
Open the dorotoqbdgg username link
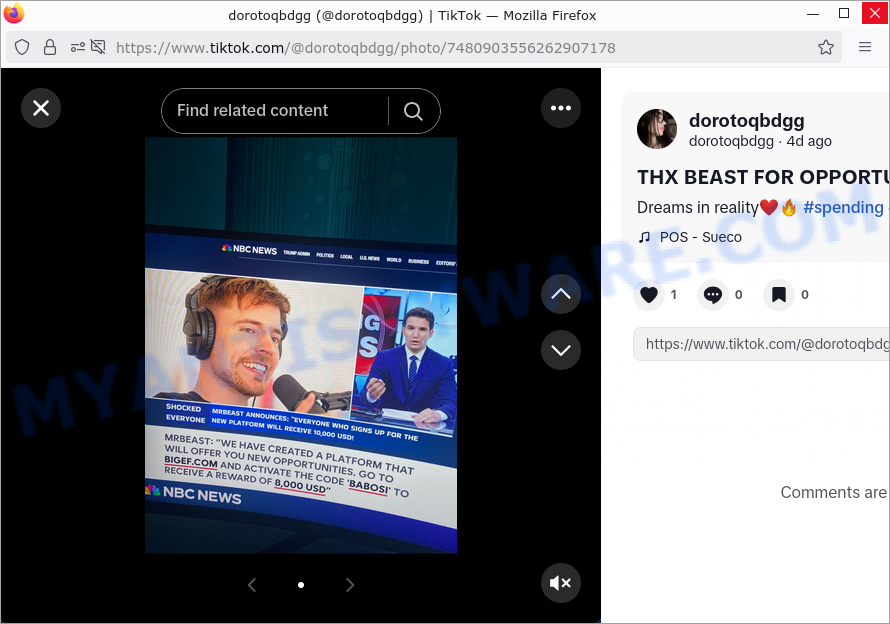coord(746,121)
